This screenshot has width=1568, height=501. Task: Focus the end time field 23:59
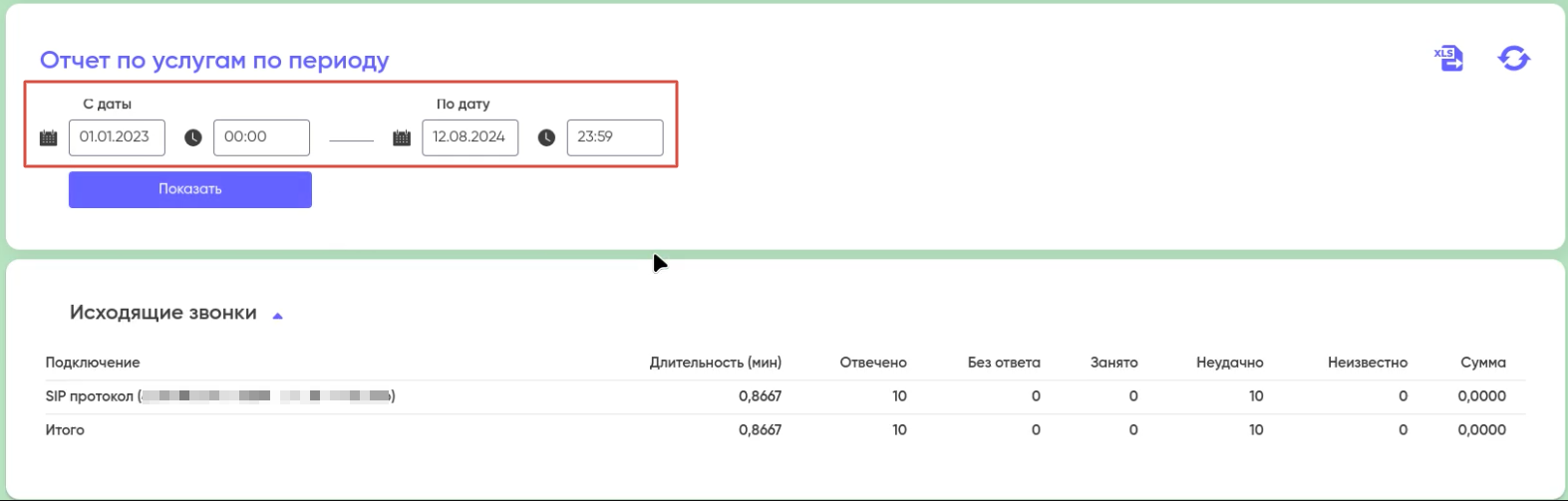(x=614, y=137)
